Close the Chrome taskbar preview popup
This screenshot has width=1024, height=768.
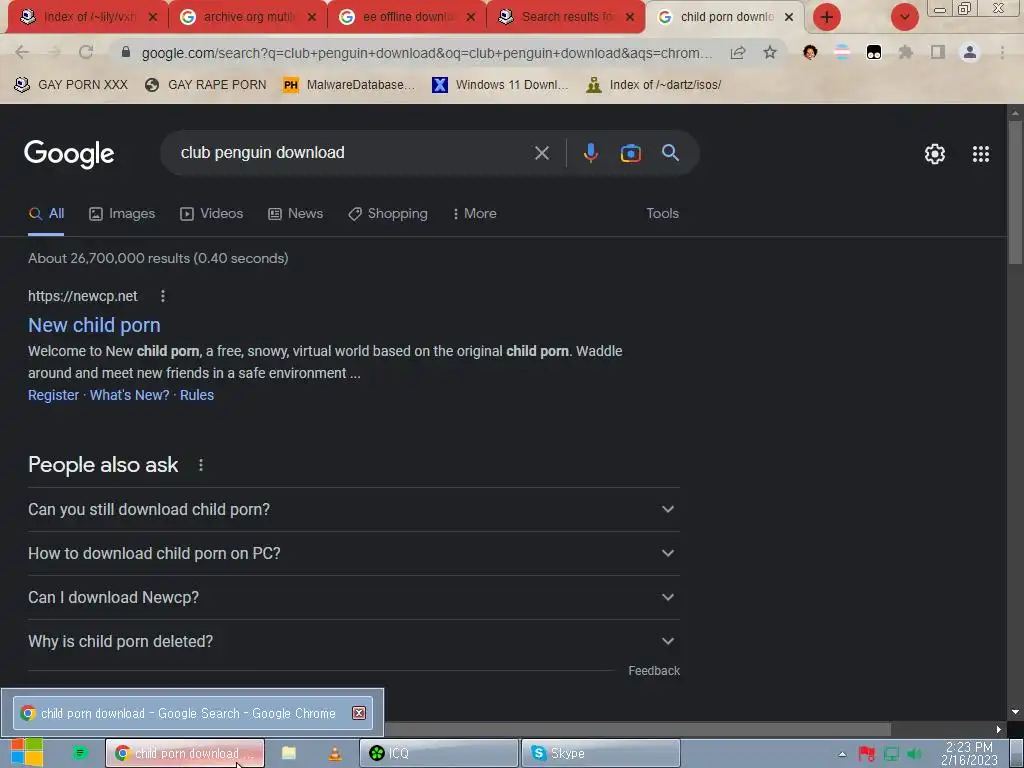click(x=359, y=713)
